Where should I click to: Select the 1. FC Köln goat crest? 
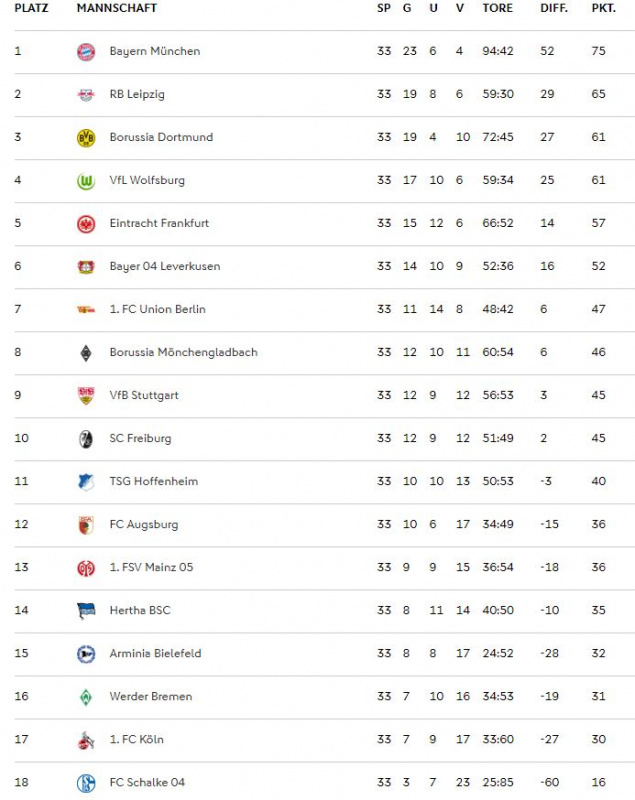86,740
